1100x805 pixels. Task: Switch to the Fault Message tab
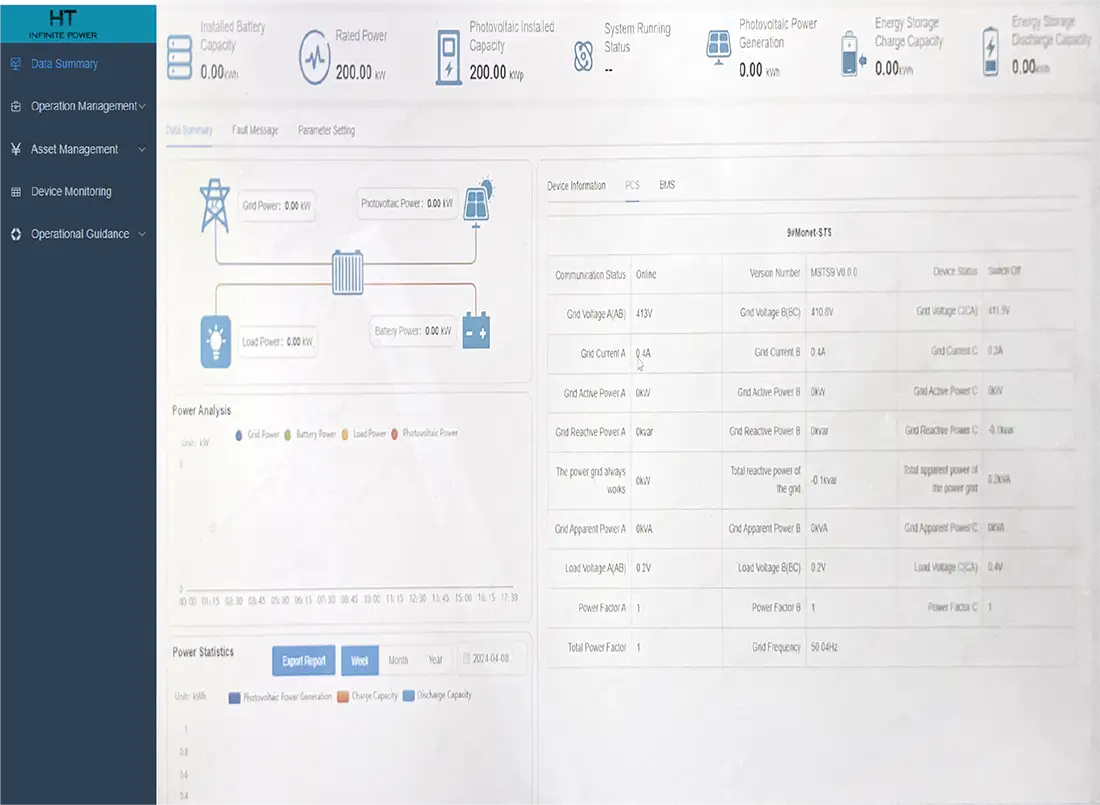point(255,131)
